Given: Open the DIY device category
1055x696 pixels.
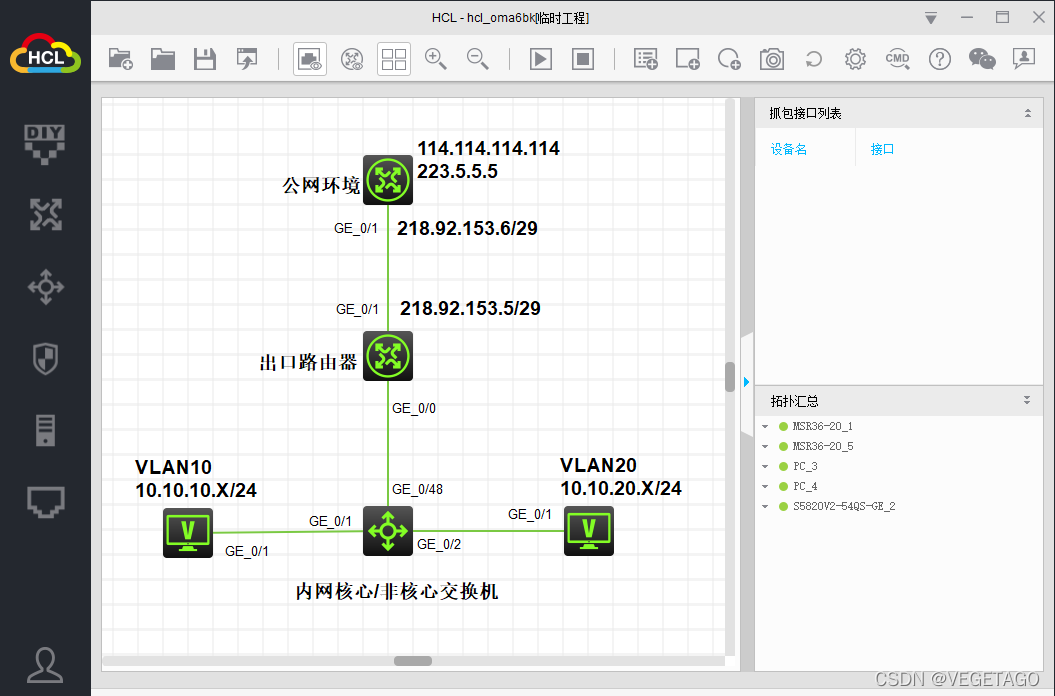Looking at the screenshot, I should [45, 141].
